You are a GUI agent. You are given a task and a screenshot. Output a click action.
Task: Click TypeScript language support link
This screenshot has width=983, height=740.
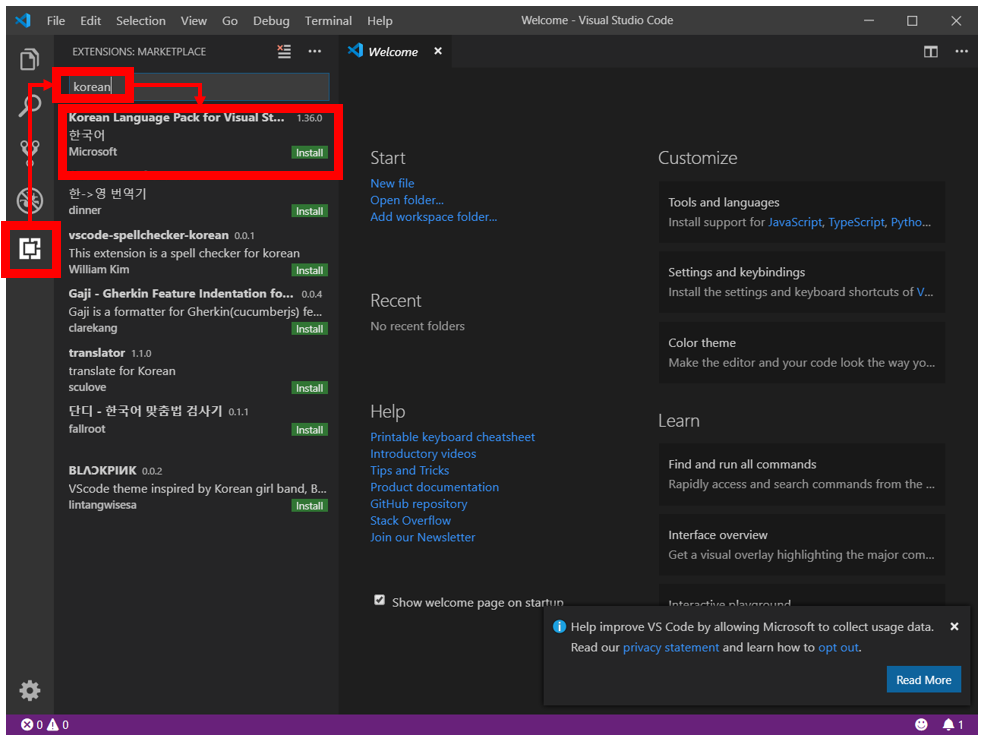pyautogui.click(x=856, y=222)
